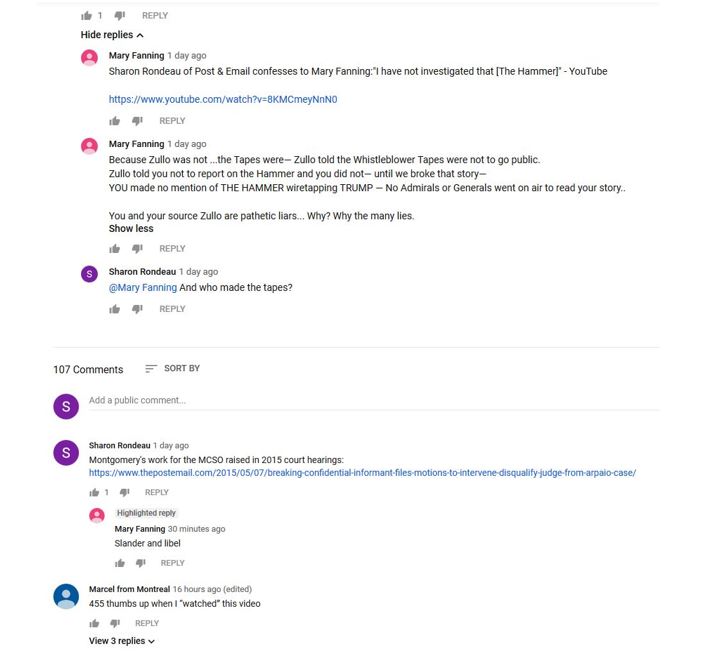Like Sharon Rondeau's 'who made the tapes' reply

[115, 309]
